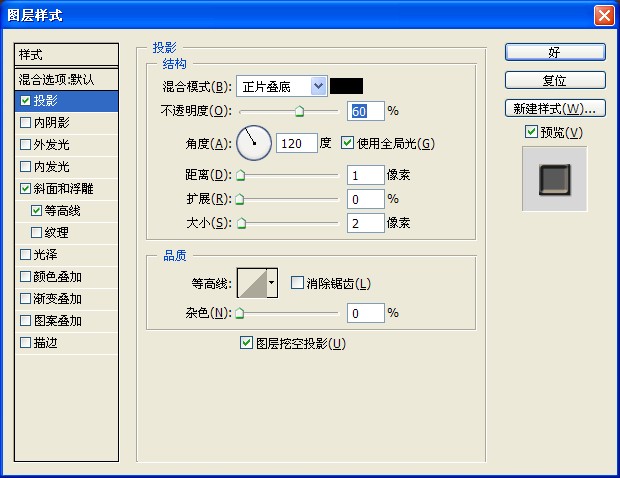
Task: Uncheck the 预览 checkbox
Action: click(531, 132)
